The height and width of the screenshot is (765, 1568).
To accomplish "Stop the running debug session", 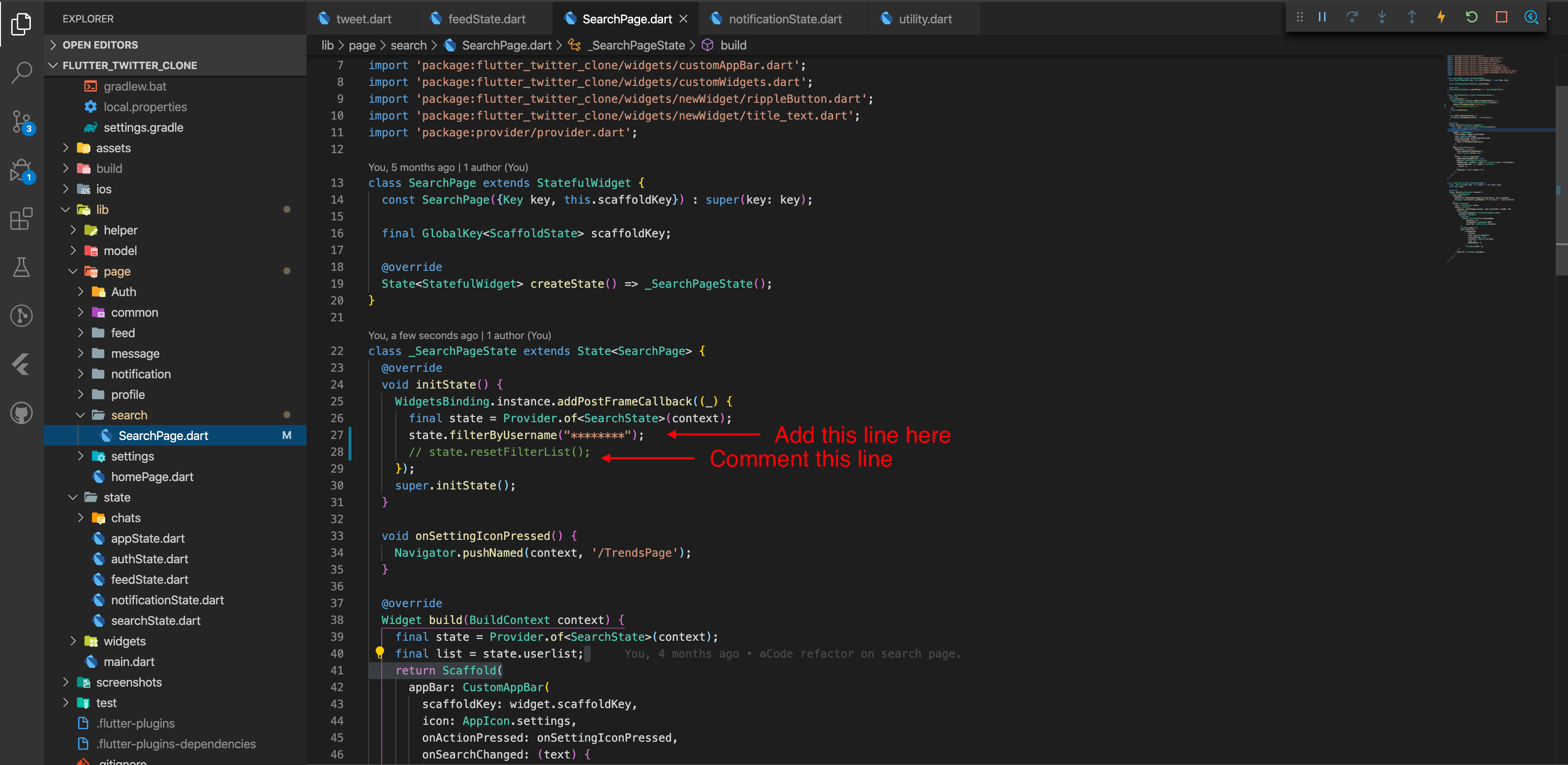I will click(1502, 17).
